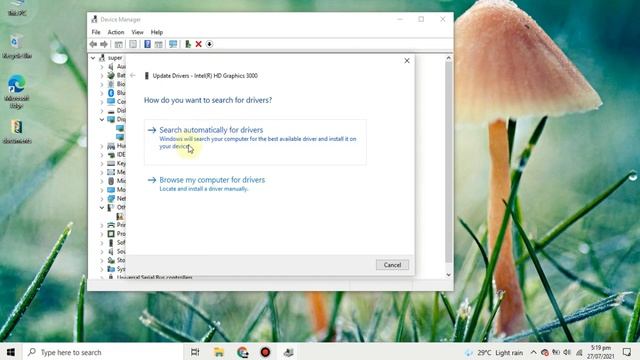Select the Bluetooth category icon in tree

point(111,93)
